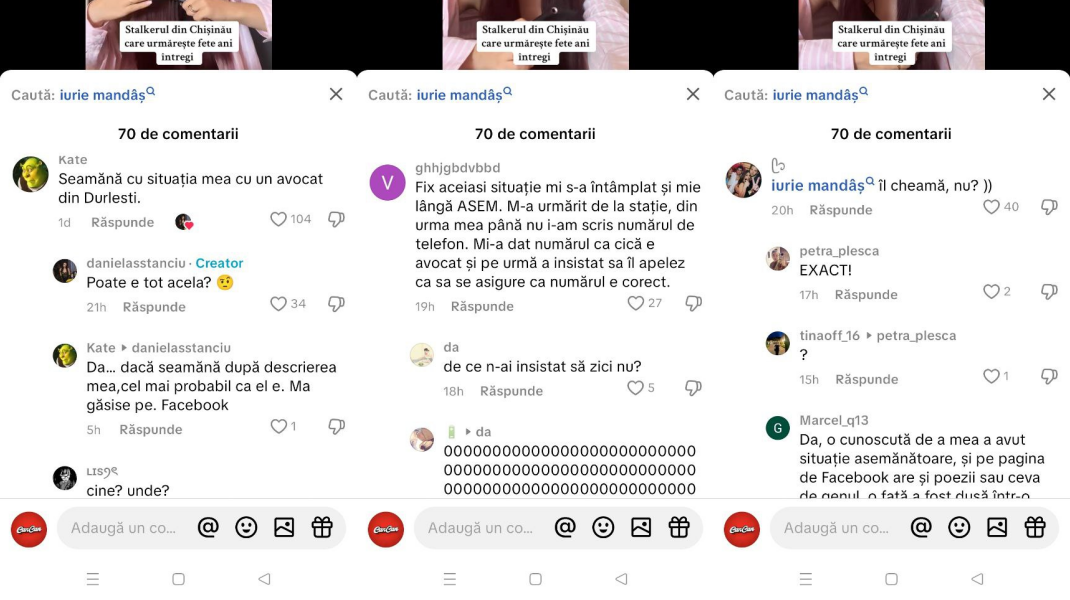Like Kate's comment with 104 likes

(278, 219)
